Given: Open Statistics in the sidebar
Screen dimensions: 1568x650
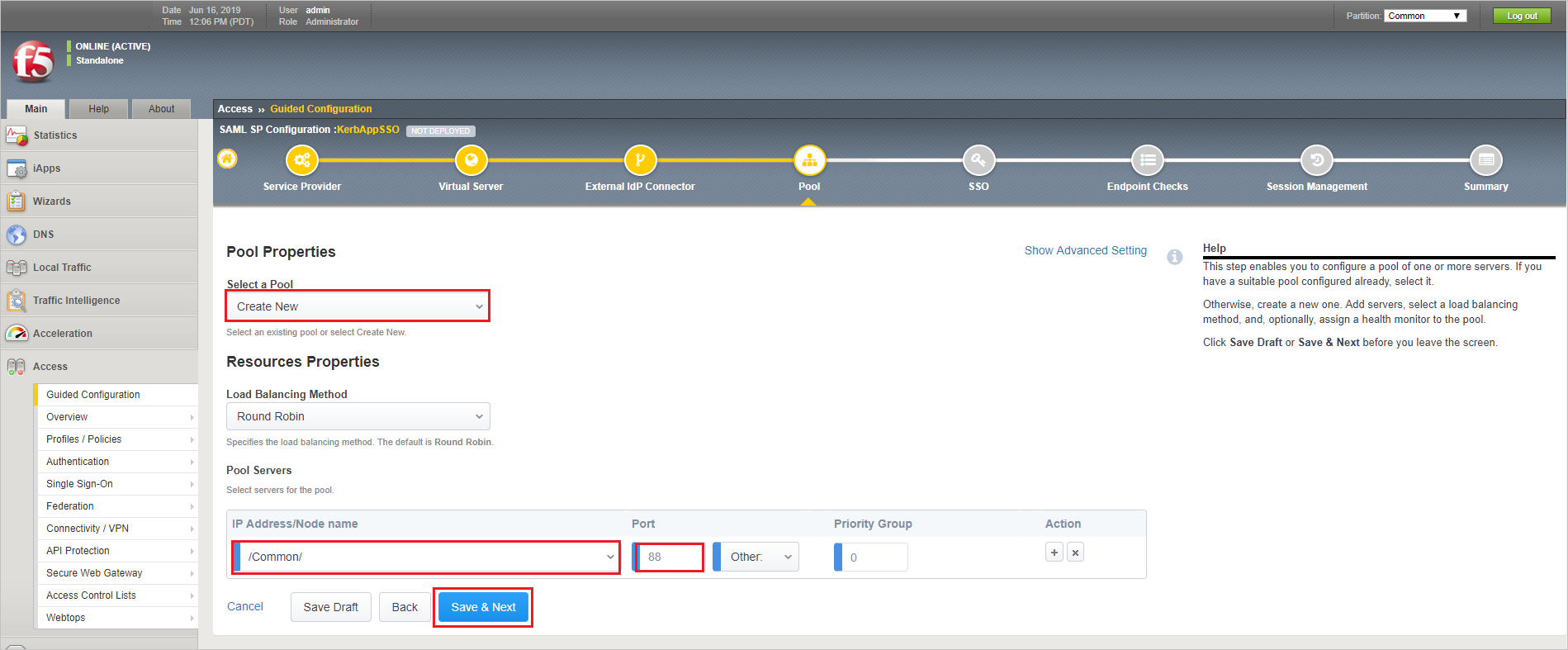Looking at the screenshot, I should pos(99,135).
